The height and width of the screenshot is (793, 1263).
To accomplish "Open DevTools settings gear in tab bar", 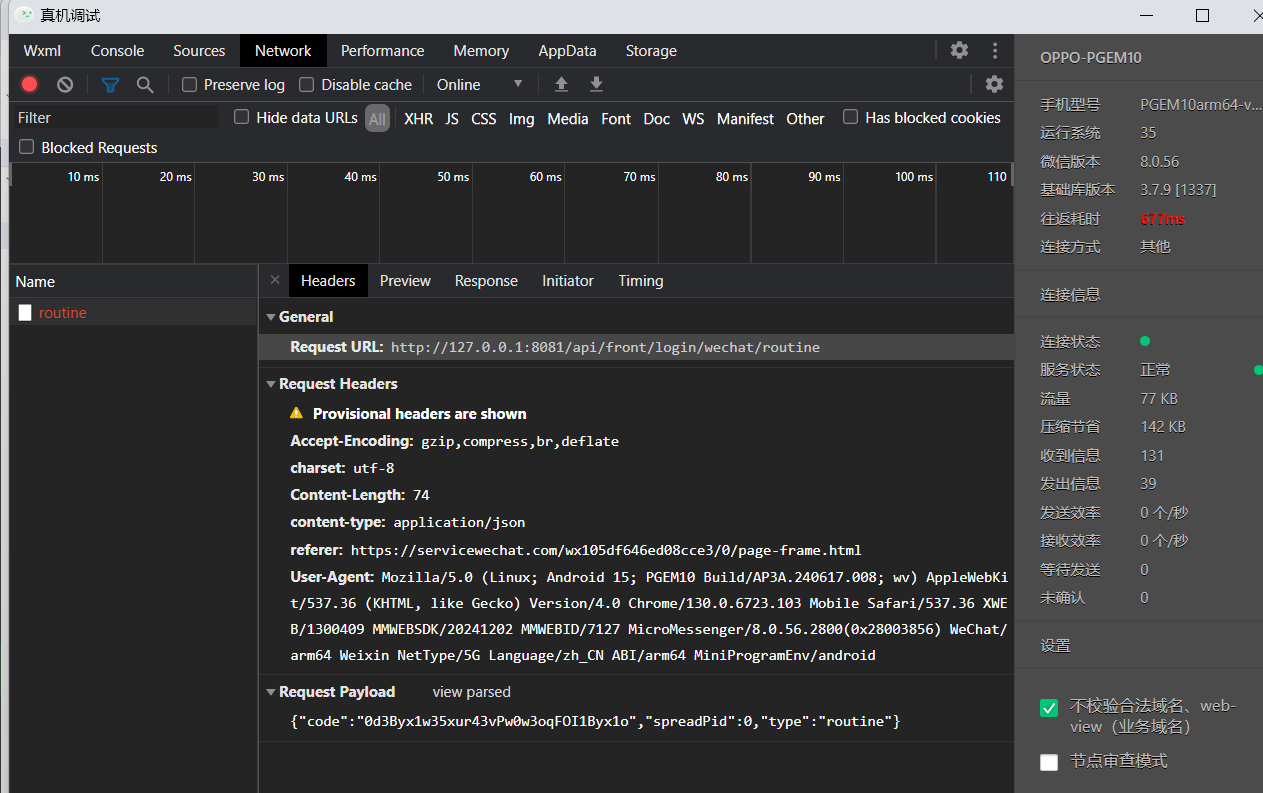I will pyautogui.click(x=959, y=50).
